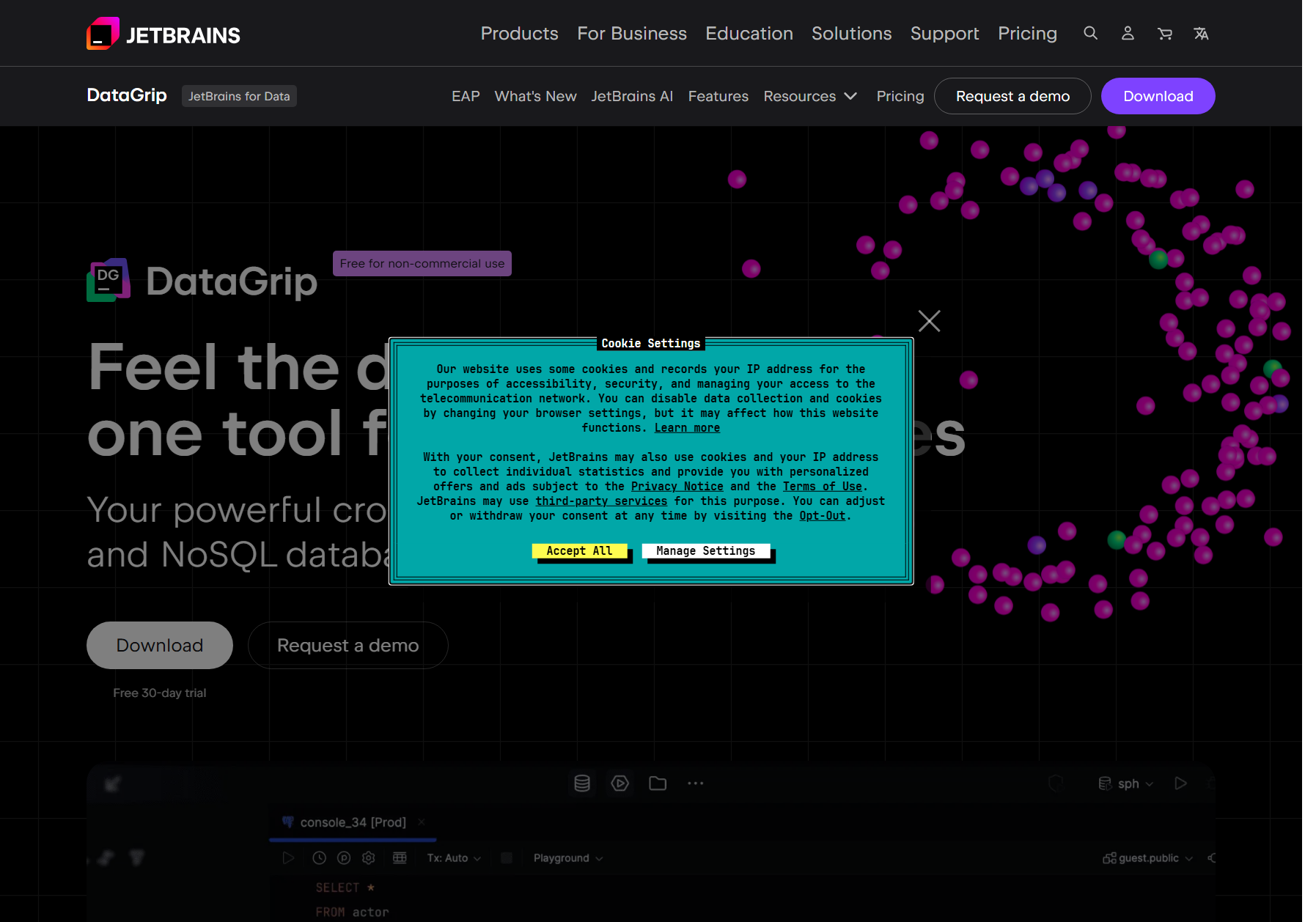Accept all cookies

click(x=579, y=550)
